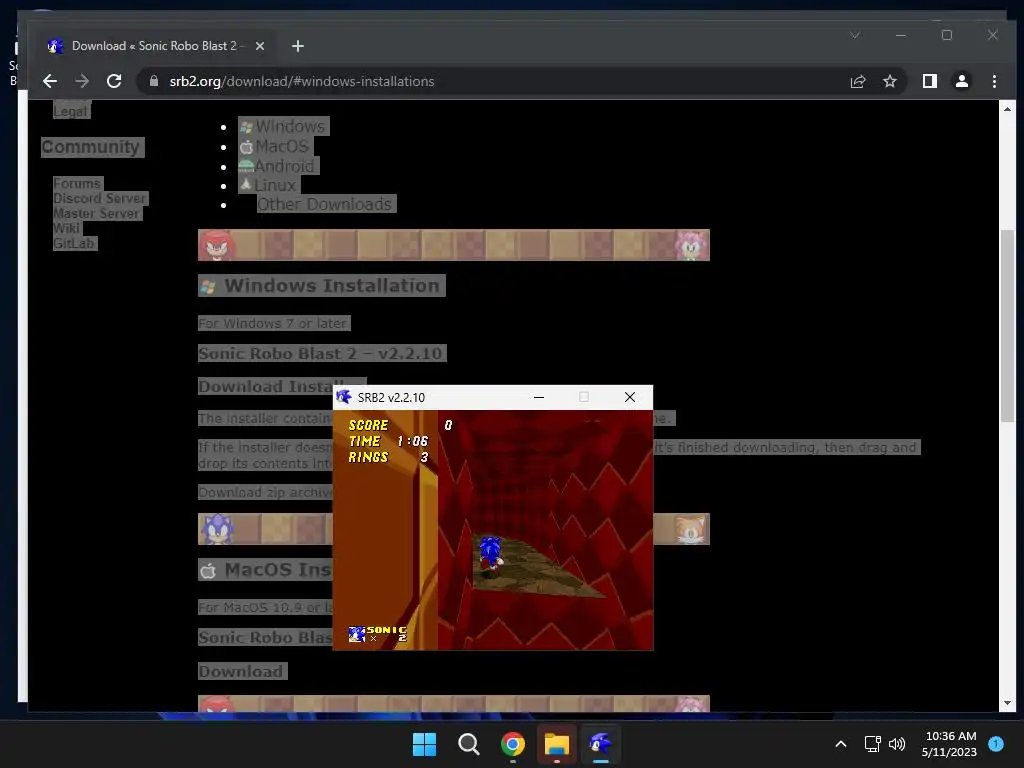1024x768 pixels.
Task: Click the 'For Windows 7 or later' text
Action: pyautogui.click(x=274, y=323)
